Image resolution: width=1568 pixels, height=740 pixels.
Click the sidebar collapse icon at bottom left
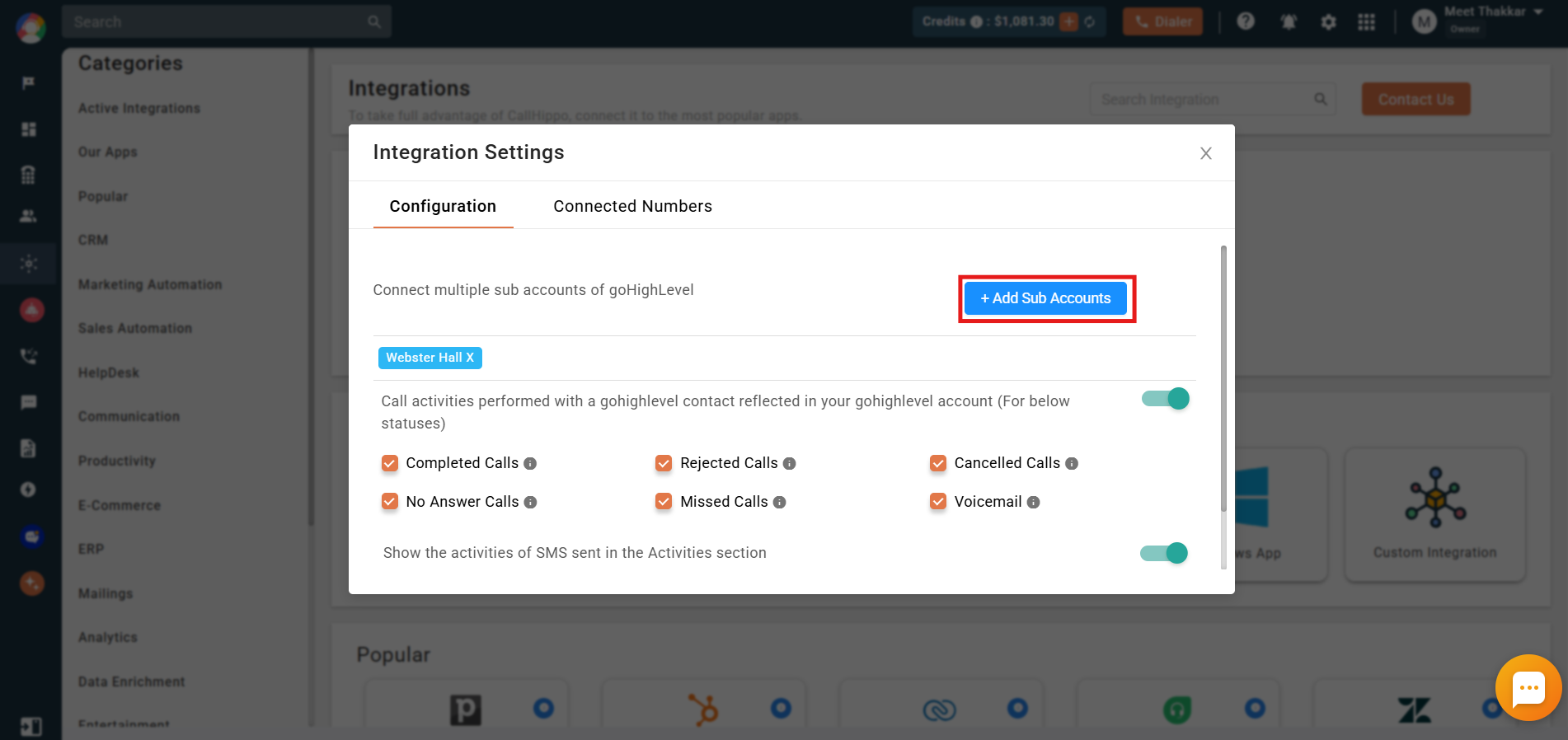[31, 727]
